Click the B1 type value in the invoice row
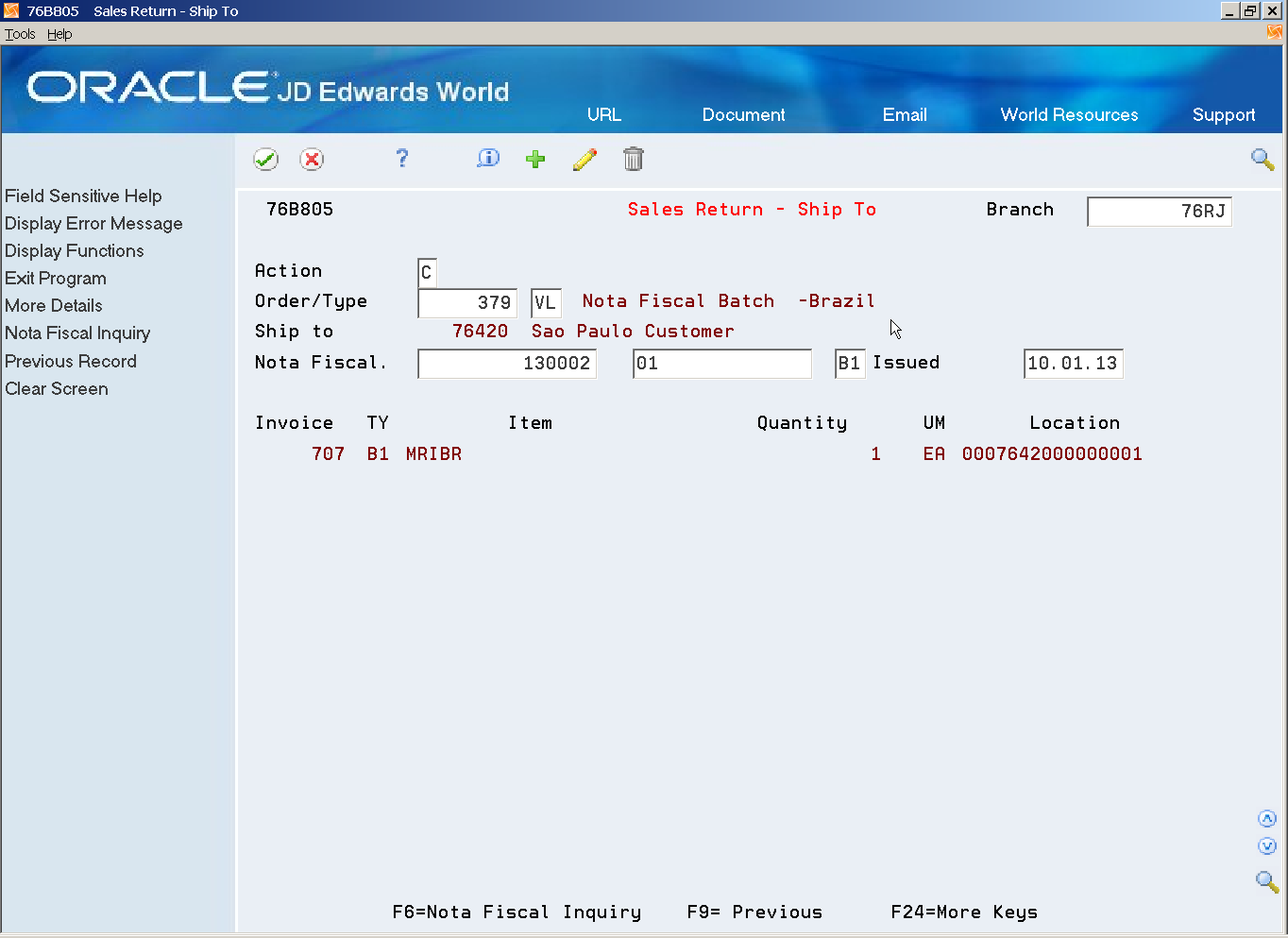 click(379, 454)
